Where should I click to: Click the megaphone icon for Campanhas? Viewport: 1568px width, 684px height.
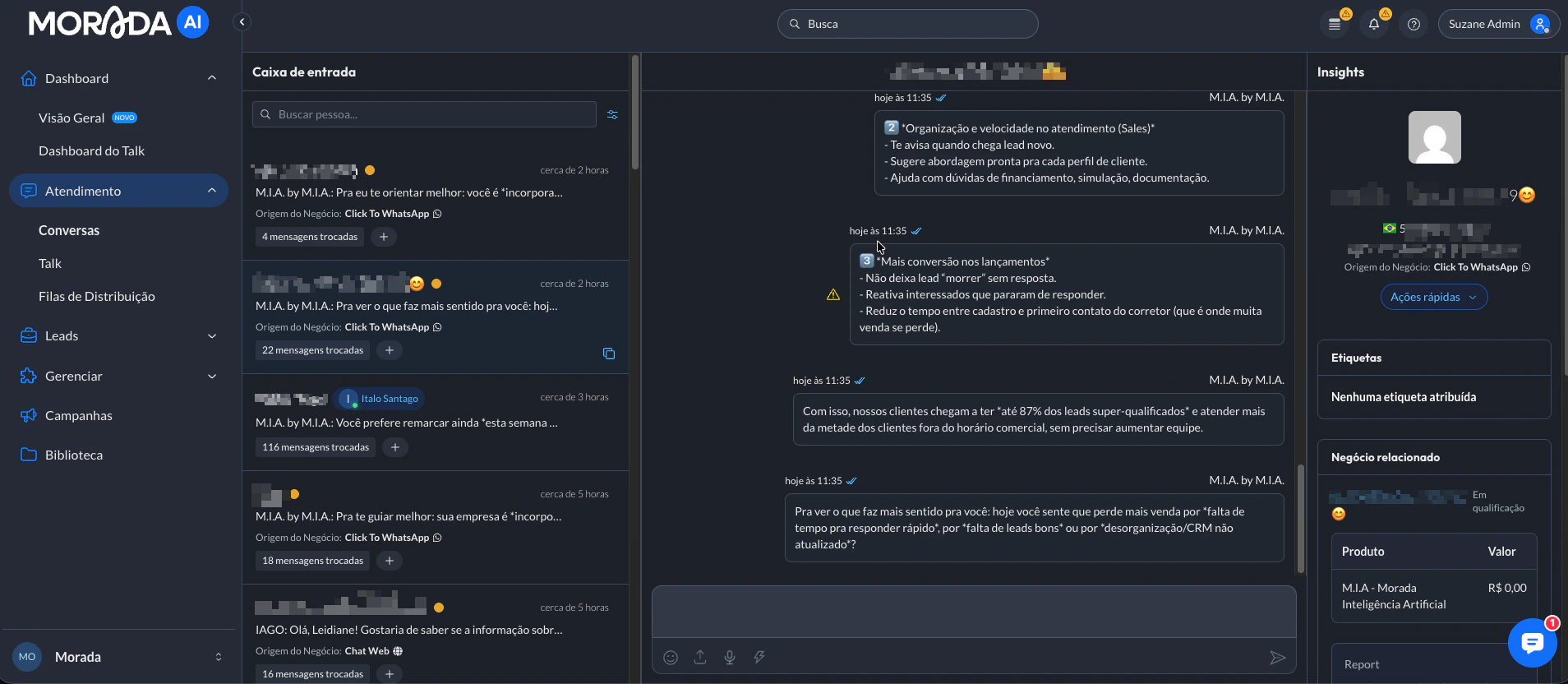click(x=29, y=415)
